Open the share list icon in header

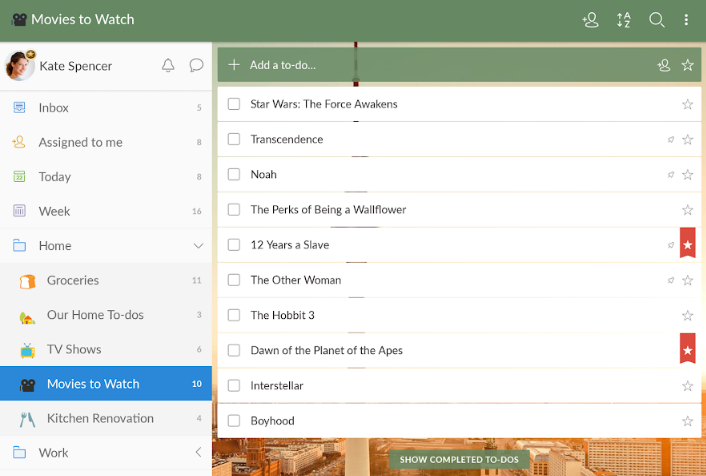(x=591, y=20)
